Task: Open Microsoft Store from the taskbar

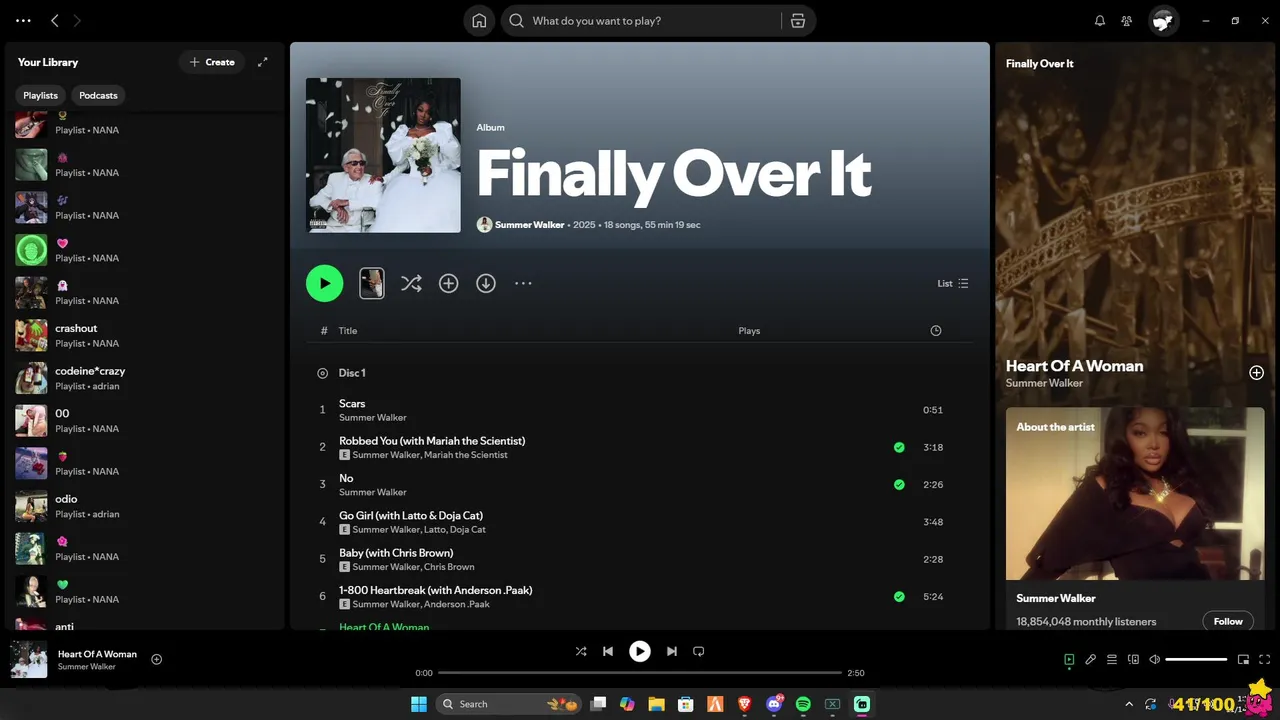Action: (x=686, y=704)
